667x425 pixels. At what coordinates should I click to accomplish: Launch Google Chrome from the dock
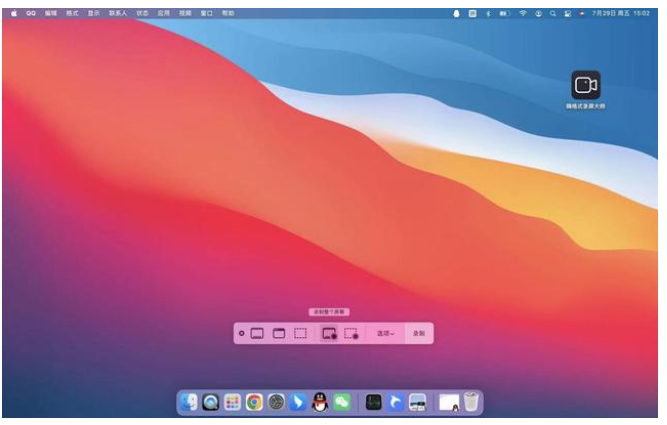pos(255,402)
